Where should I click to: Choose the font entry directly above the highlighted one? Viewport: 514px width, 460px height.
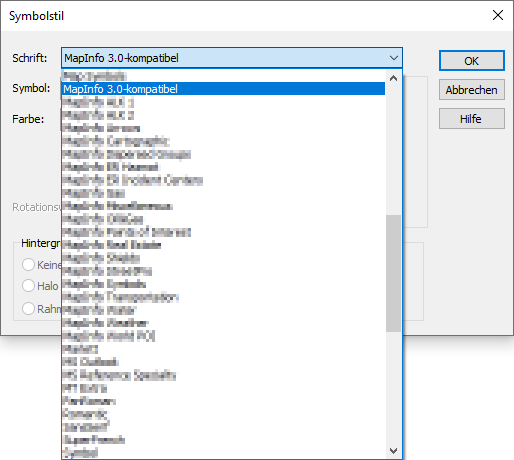[x=224, y=76]
